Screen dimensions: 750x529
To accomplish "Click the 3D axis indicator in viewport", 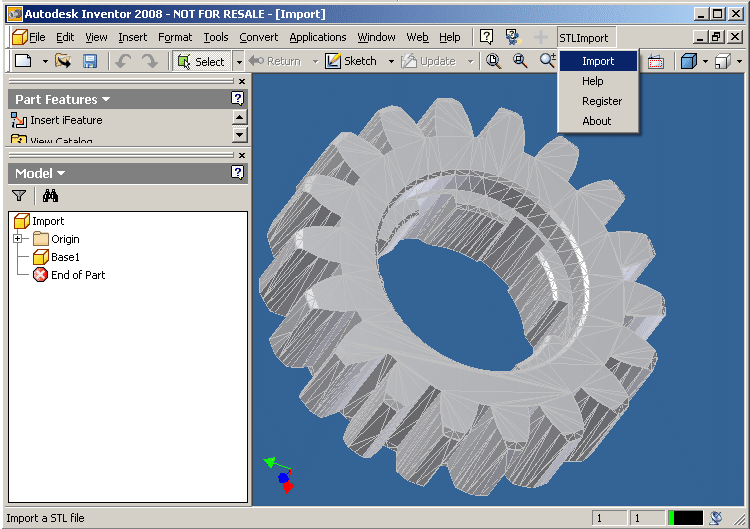I will point(280,474).
